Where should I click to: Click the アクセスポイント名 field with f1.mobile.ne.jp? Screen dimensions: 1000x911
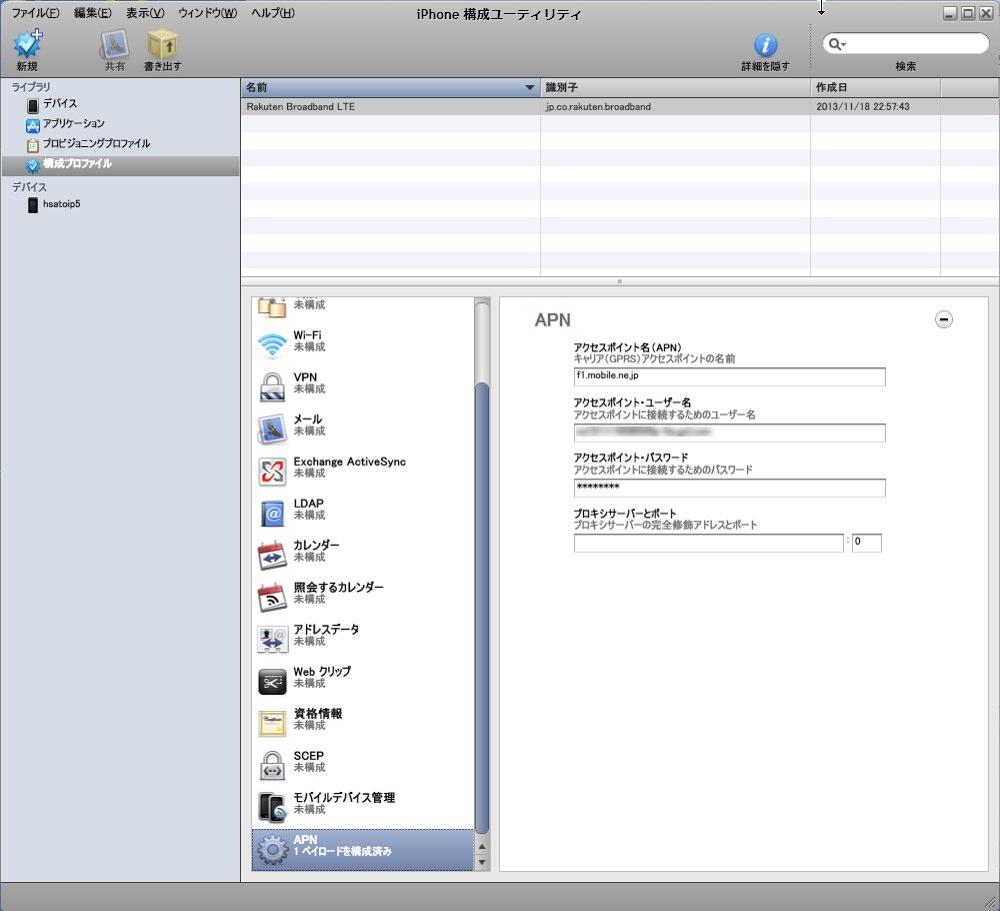click(729, 376)
